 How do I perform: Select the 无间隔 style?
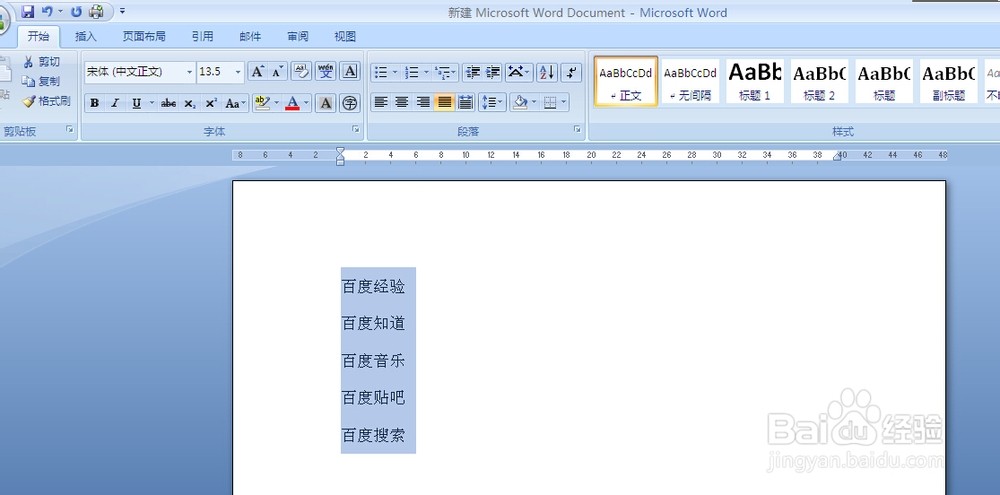point(690,81)
